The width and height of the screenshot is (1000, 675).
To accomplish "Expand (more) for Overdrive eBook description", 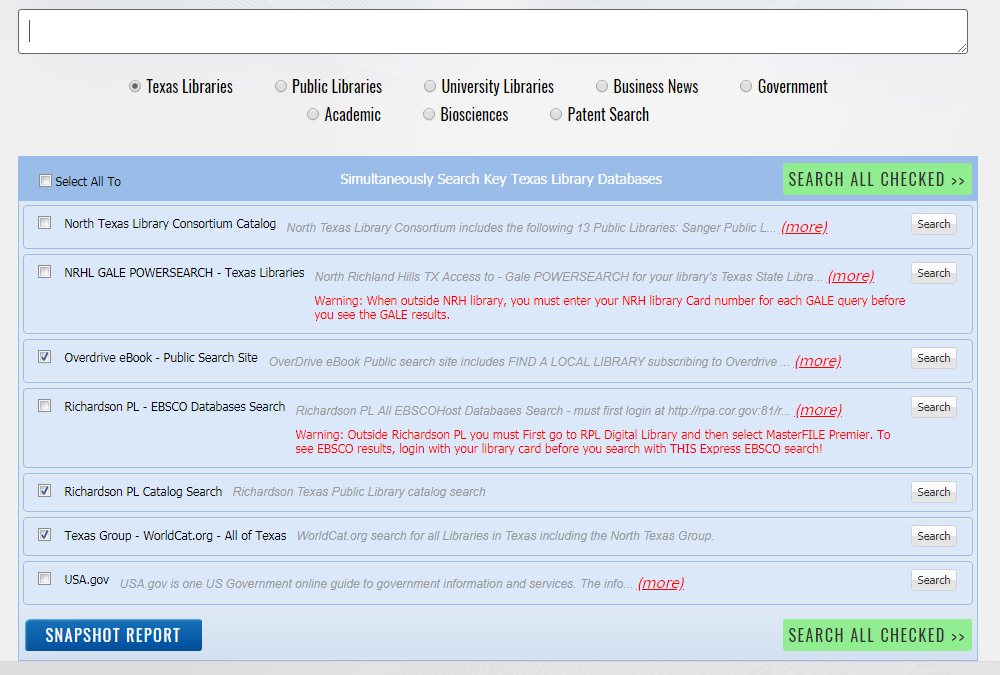I will (818, 361).
